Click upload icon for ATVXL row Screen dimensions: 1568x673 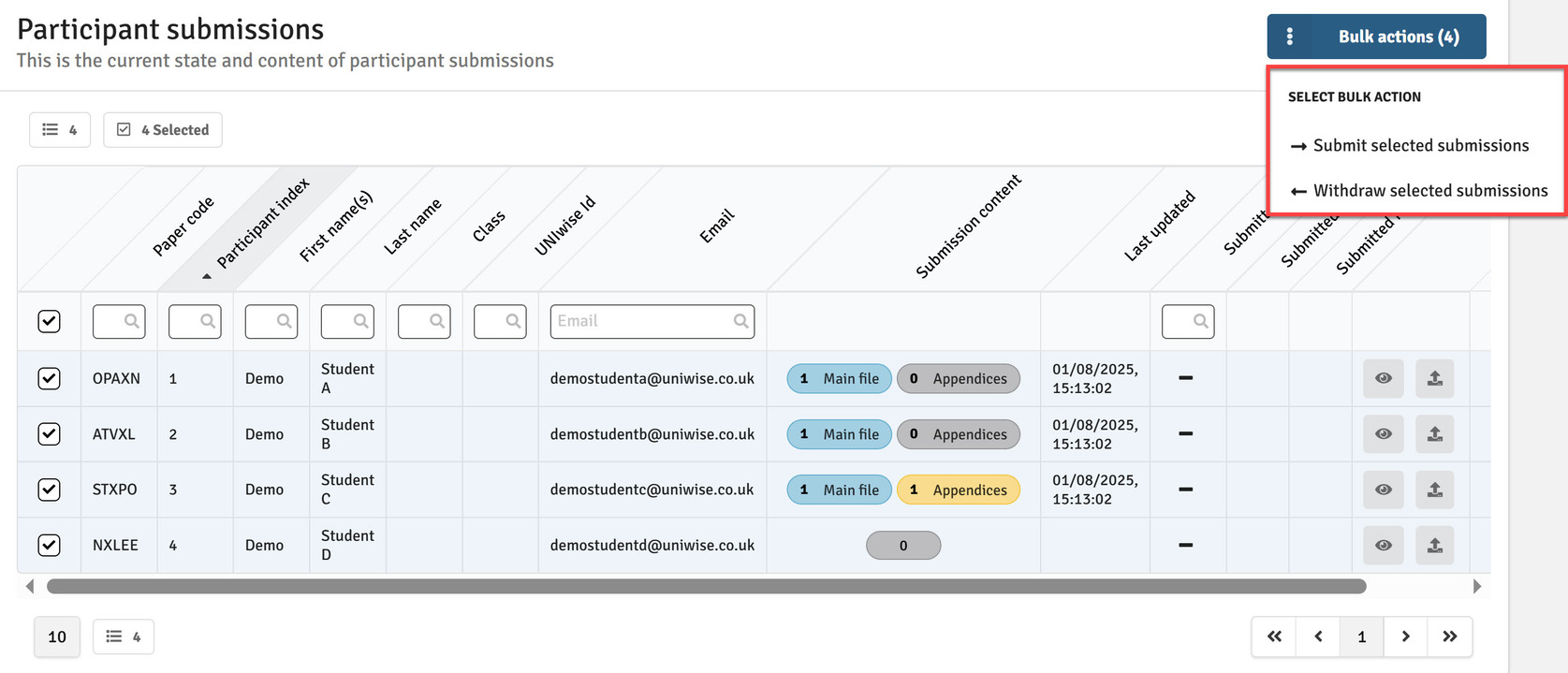coord(1434,433)
